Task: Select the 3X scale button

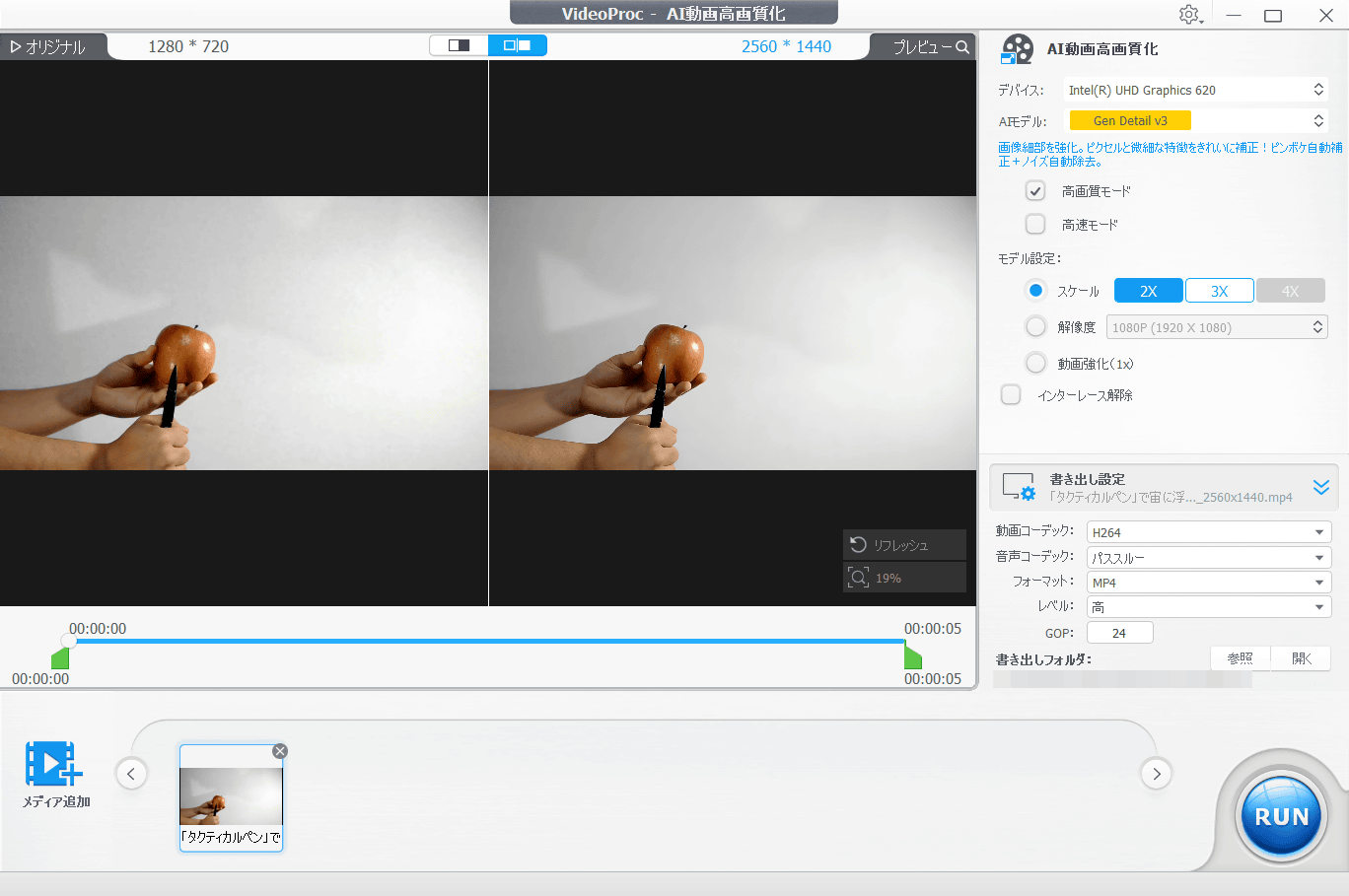Action: point(1219,291)
